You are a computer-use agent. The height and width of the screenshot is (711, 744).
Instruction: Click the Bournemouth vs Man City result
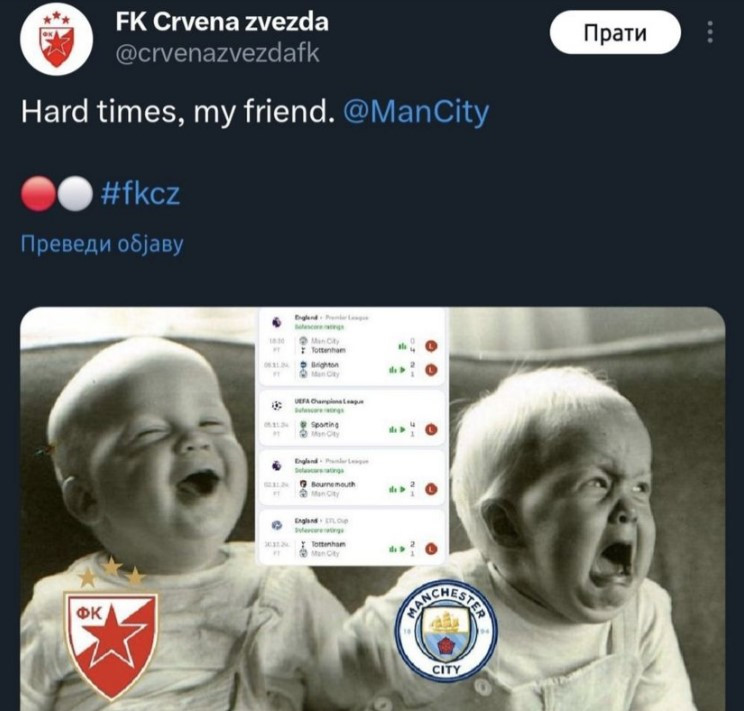coord(351,489)
